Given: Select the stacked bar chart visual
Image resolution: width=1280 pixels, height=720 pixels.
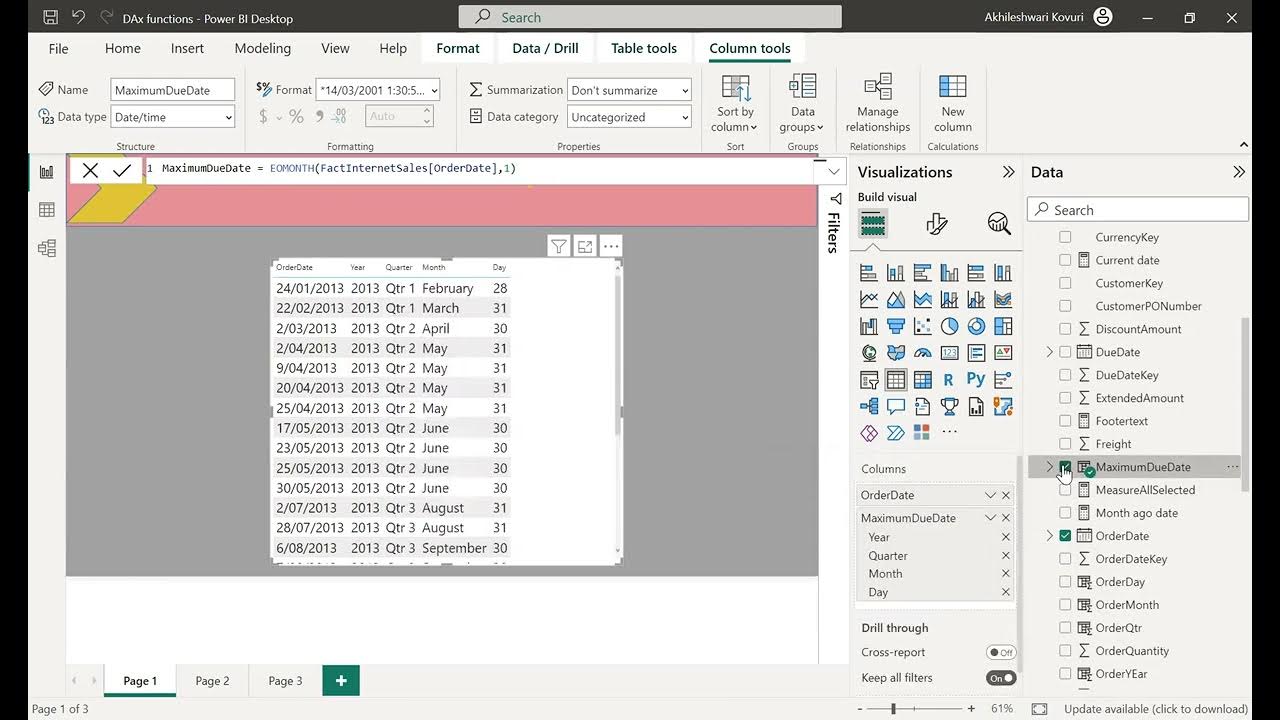Looking at the screenshot, I should point(868,273).
